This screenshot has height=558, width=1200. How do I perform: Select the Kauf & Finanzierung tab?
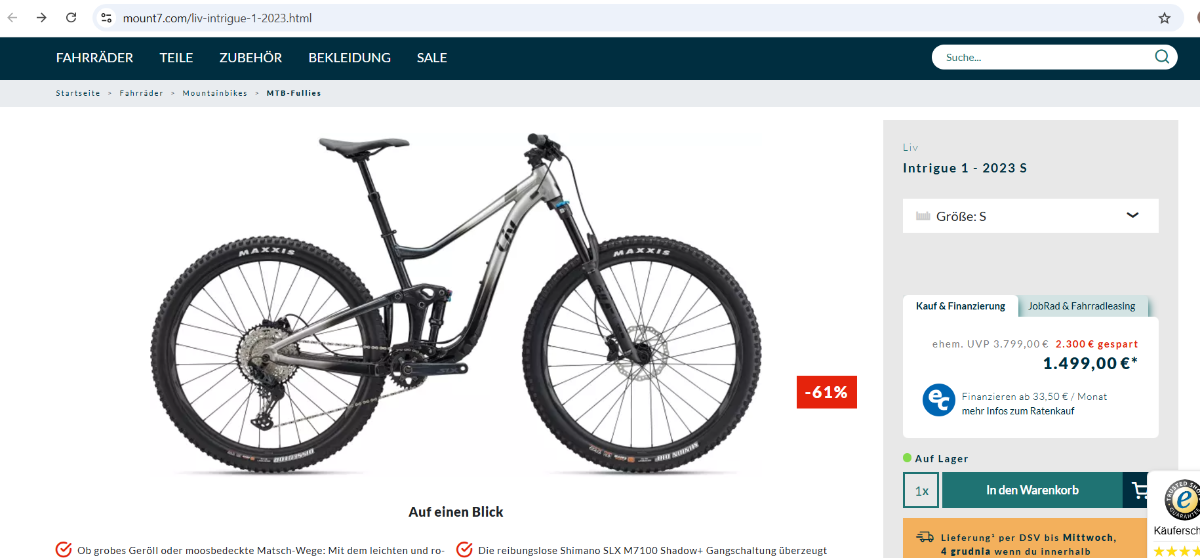point(960,306)
